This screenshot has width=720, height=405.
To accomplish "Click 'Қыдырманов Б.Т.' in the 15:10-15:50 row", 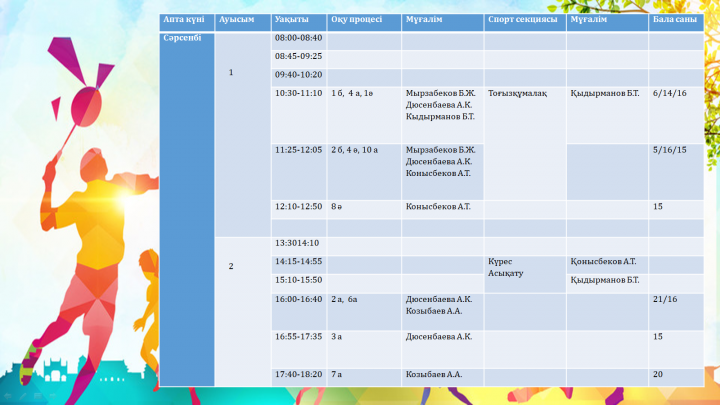I will coord(605,280).
